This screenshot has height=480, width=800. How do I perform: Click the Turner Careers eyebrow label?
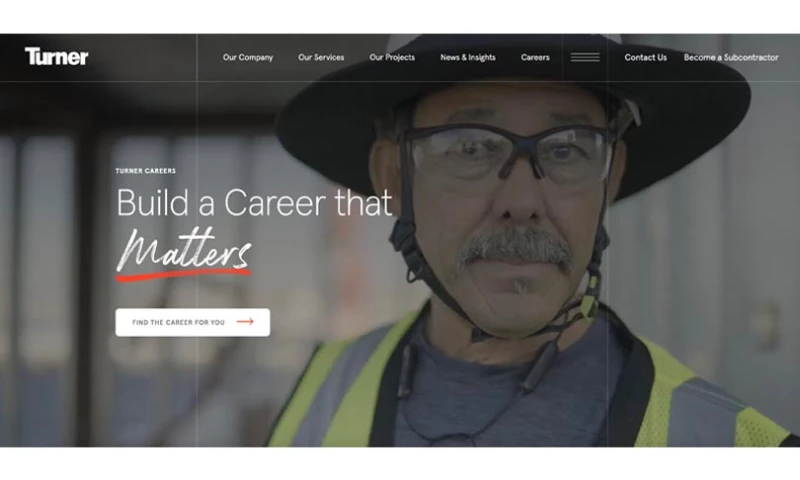pos(145,171)
